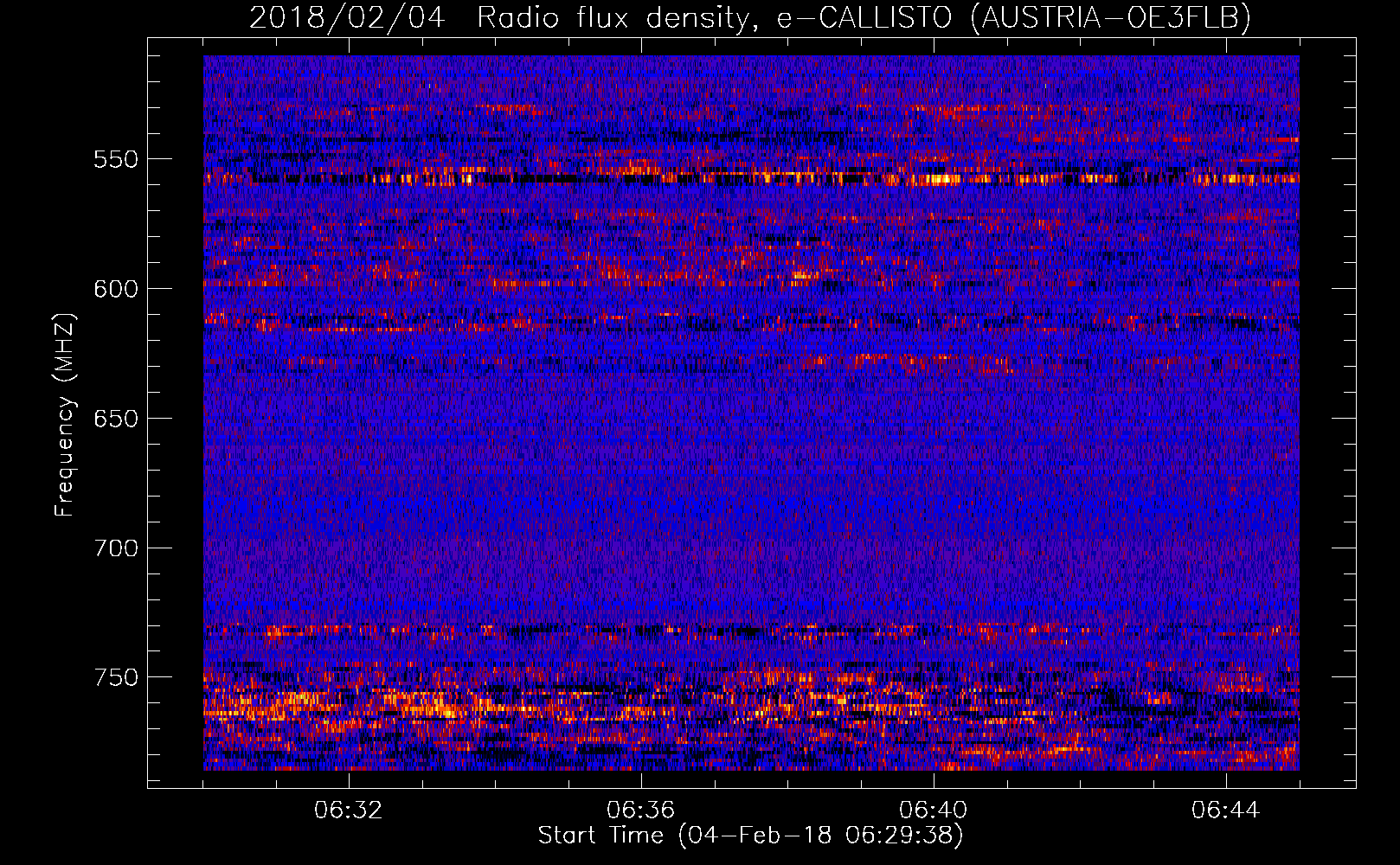Click the "e-CALLISTO" text in the title

(864, 17)
